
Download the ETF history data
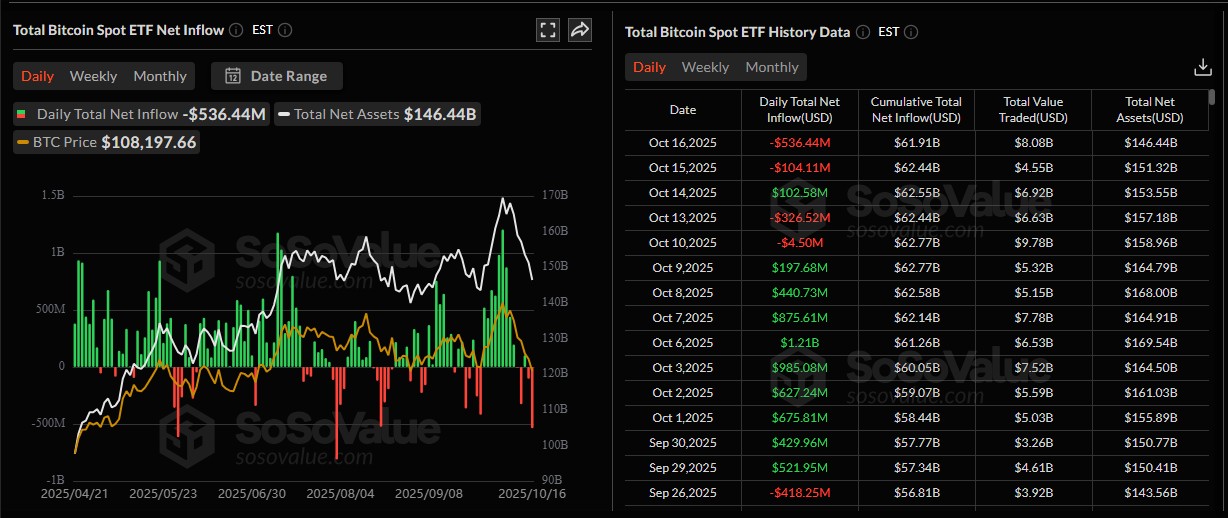[1203, 67]
